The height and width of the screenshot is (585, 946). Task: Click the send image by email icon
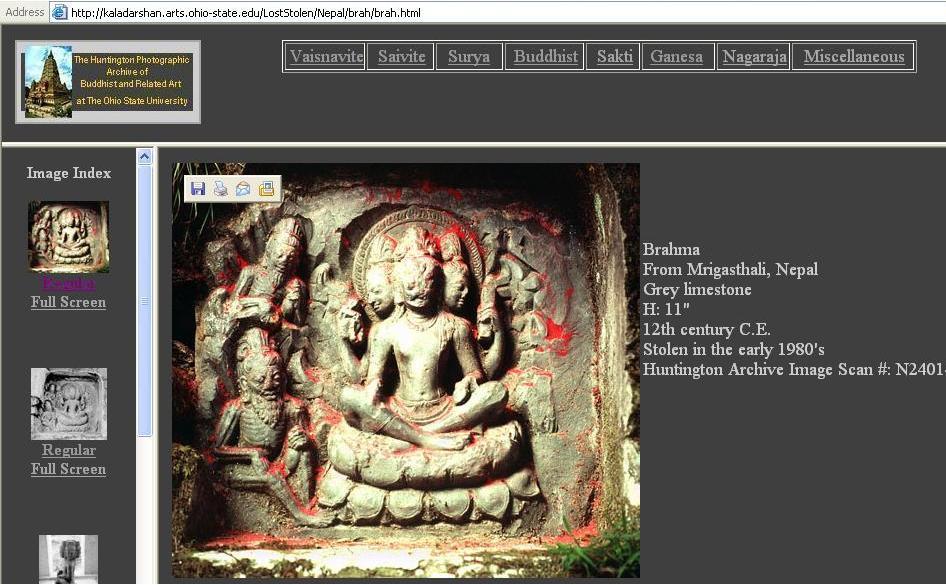pyautogui.click(x=243, y=189)
